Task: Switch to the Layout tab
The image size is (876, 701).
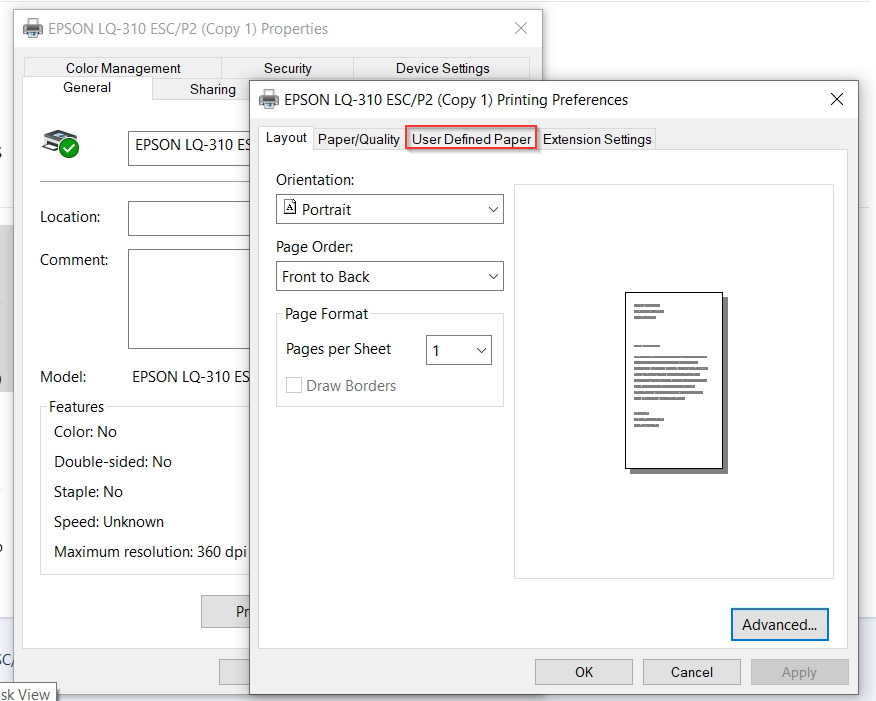Action: tap(286, 137)
